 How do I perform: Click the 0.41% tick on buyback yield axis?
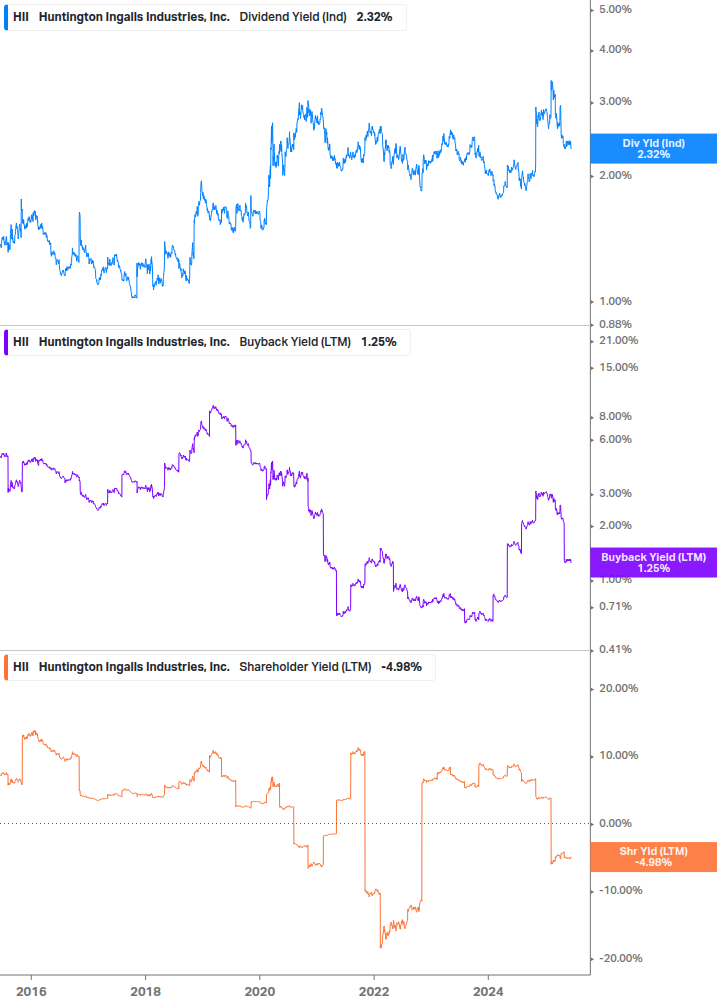pos(615,649)
